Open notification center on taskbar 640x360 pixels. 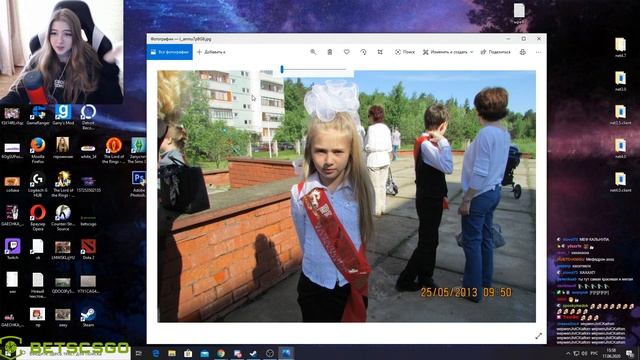(x=630, y=353)
